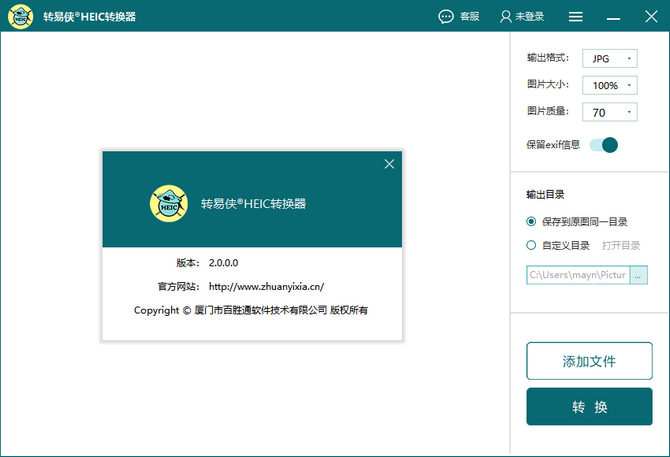Close the main application window
The image size is (670, 457).
651,17
